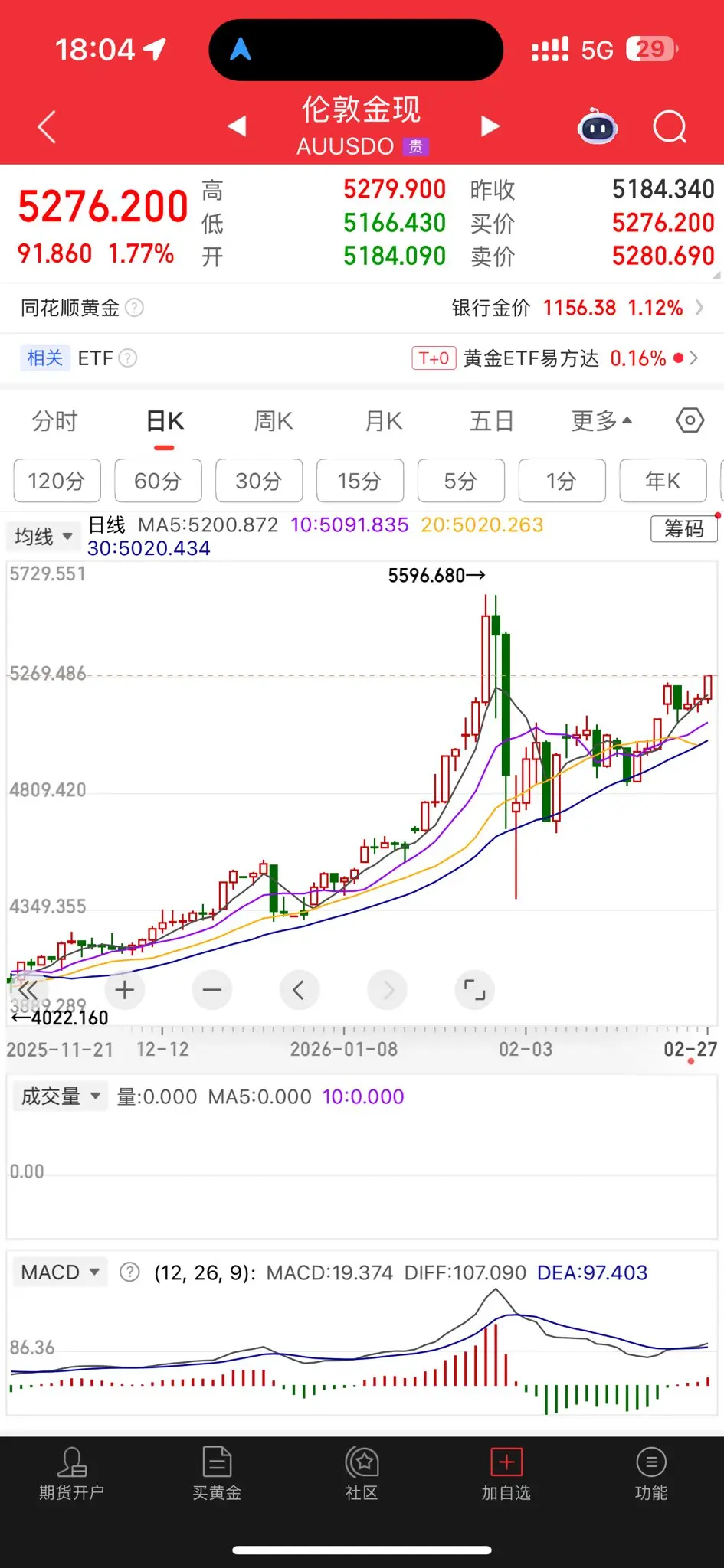Tap the 贵 badge next to AUUSDO

click(415, 146)
